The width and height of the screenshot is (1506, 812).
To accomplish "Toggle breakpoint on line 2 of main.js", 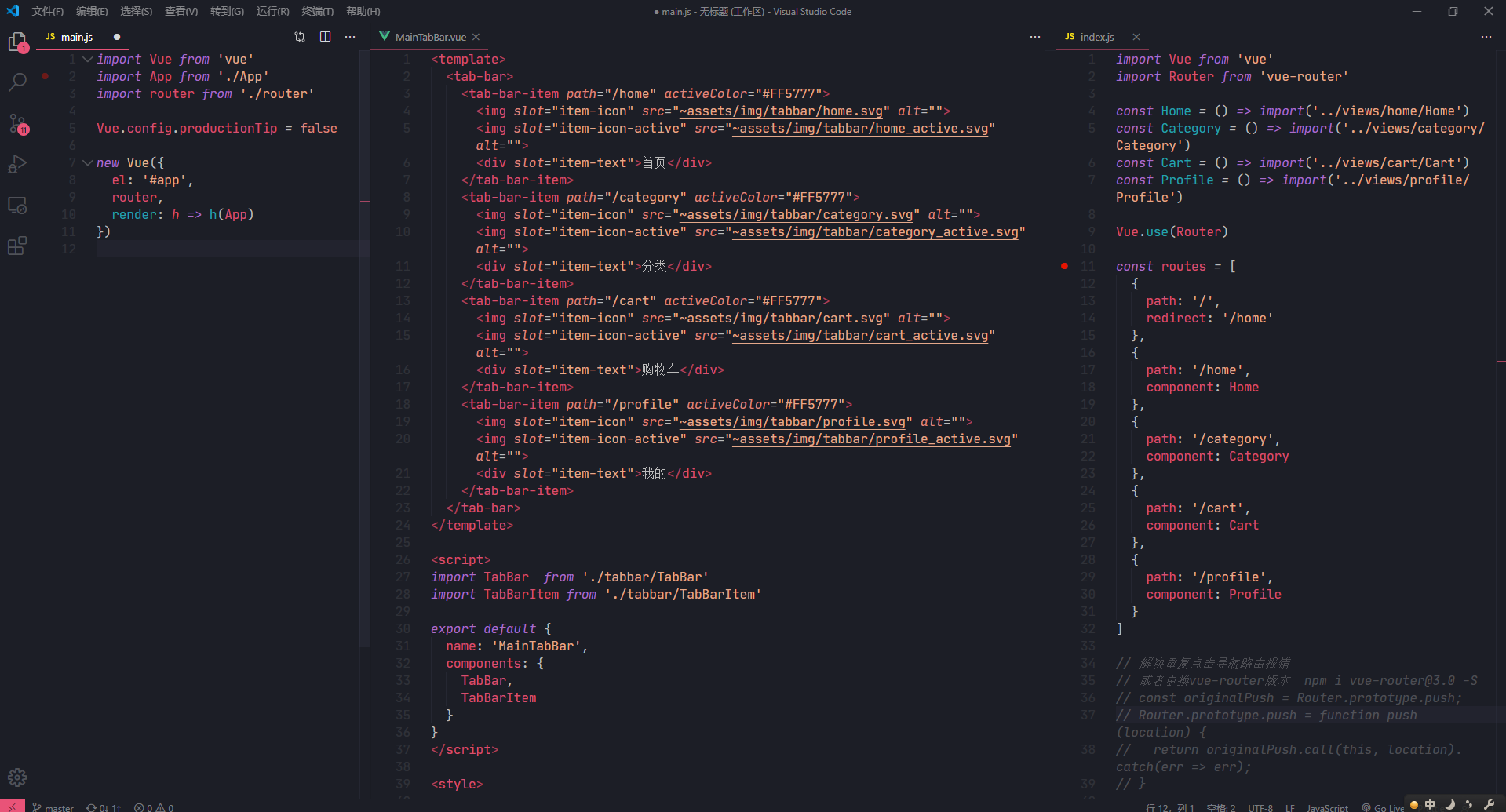I will [46, 76].
